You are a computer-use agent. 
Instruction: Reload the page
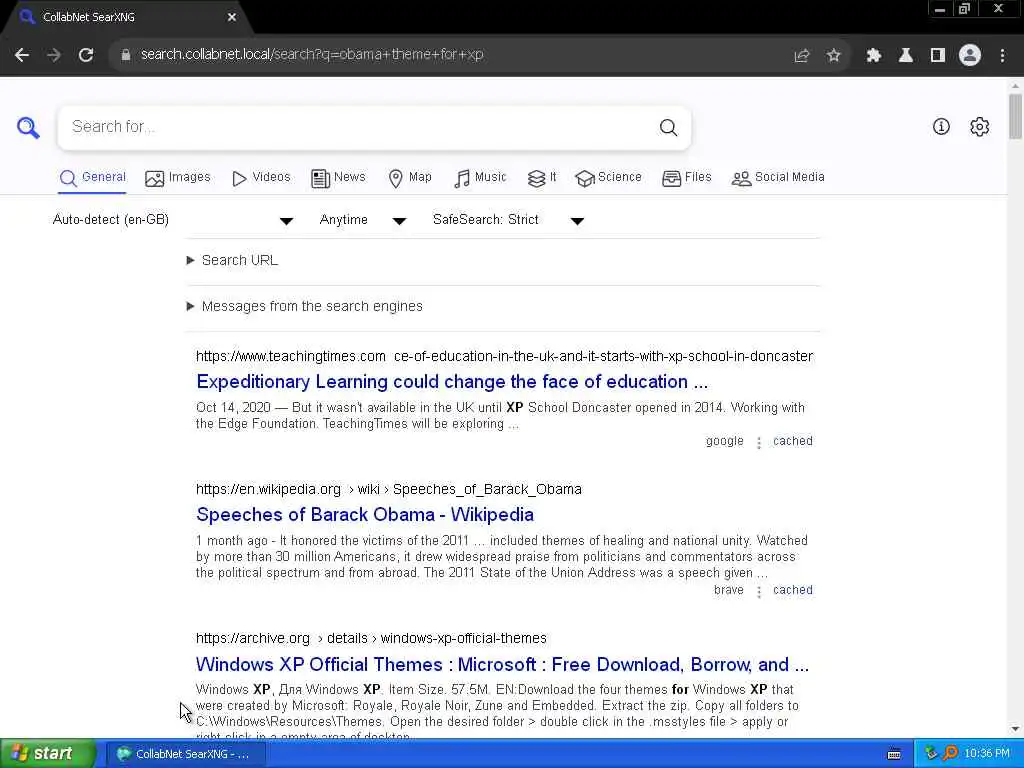[x=86, y=55]
